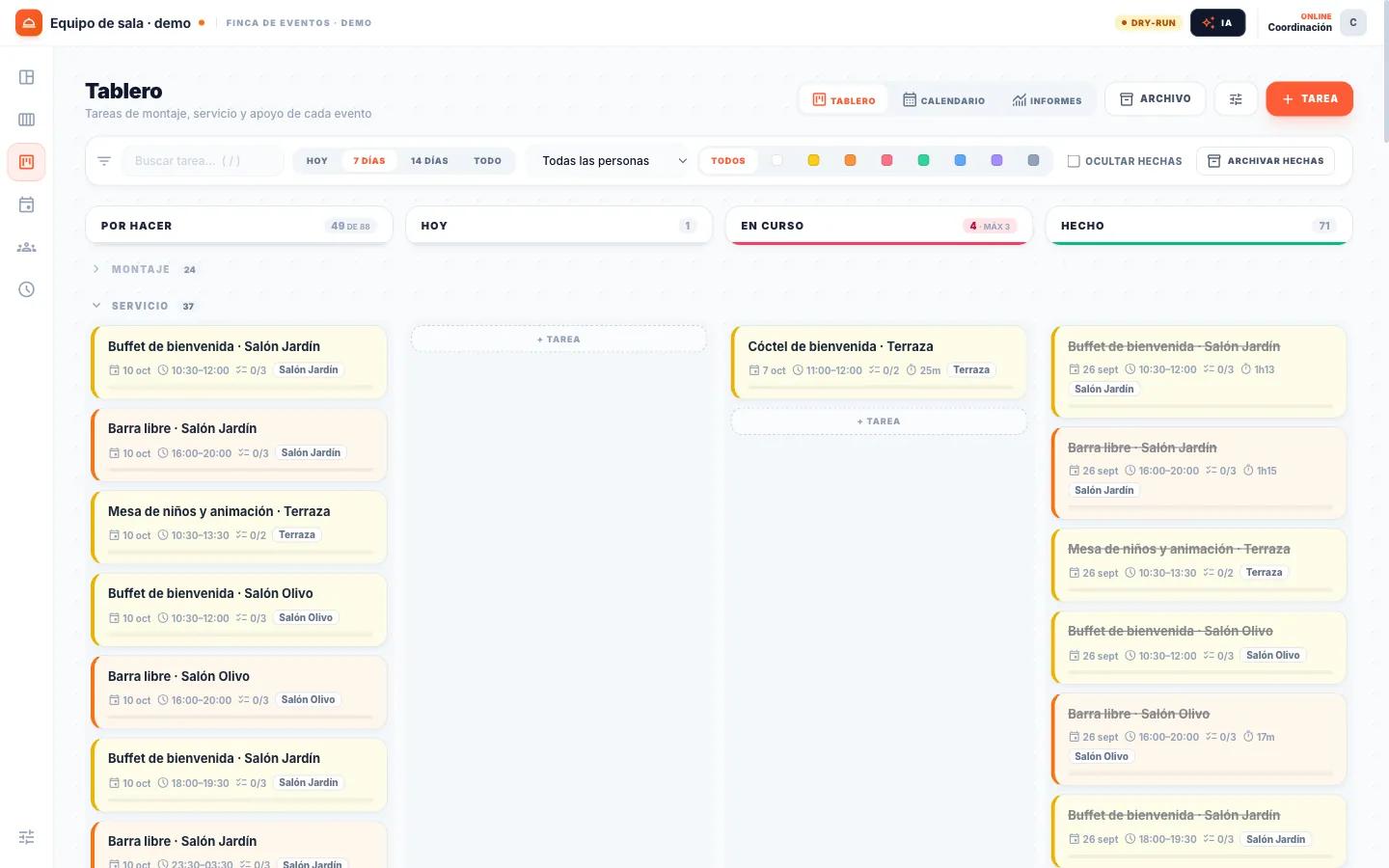Screen dimensions: 1389x868
Task: Open the IA assistant button
Action: click(1217, 22)
